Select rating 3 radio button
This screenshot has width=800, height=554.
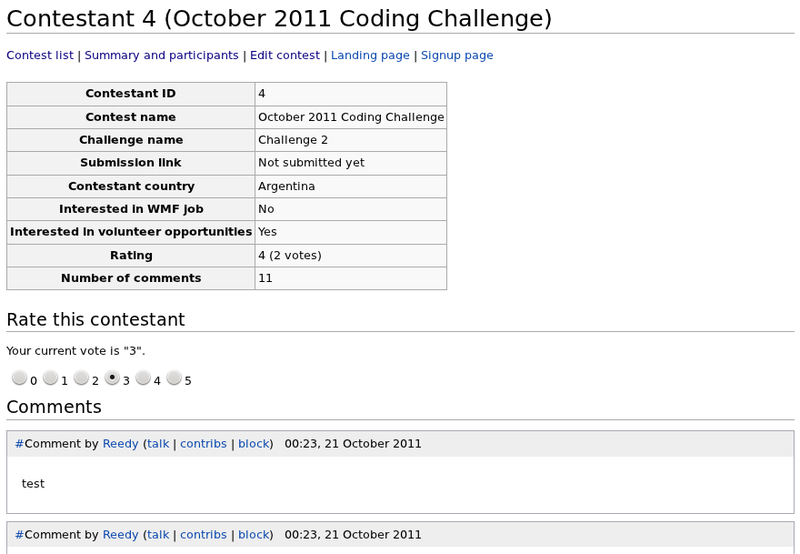(112, 378)
